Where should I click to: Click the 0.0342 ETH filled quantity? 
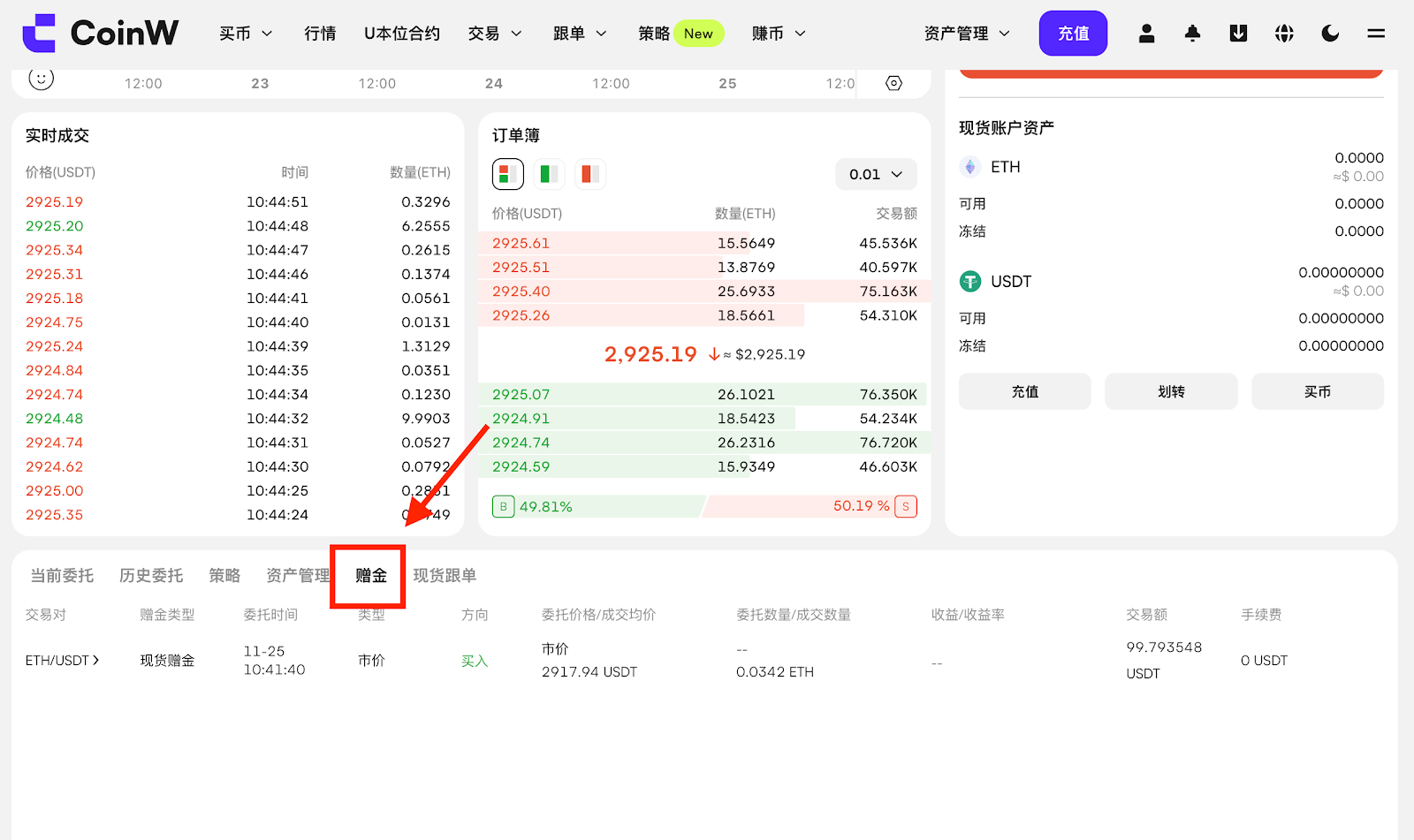click(x=775, y=672)
